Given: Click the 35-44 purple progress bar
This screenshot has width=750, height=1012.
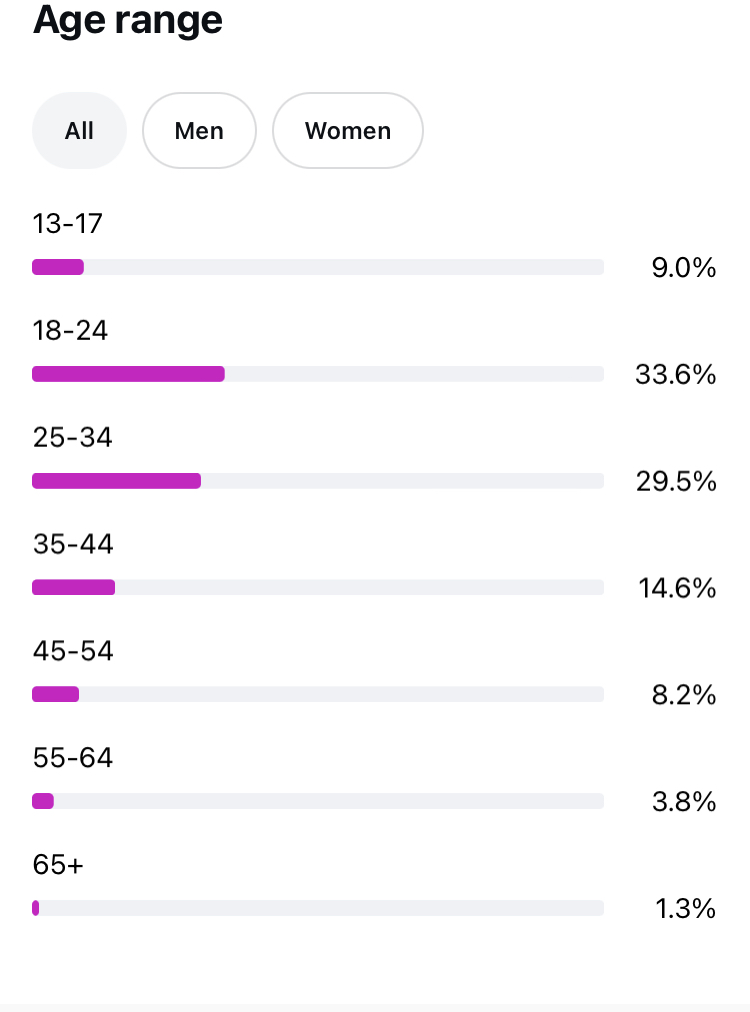Looking at the screenshot, I should pyautogui.click(x=73, y=588).
